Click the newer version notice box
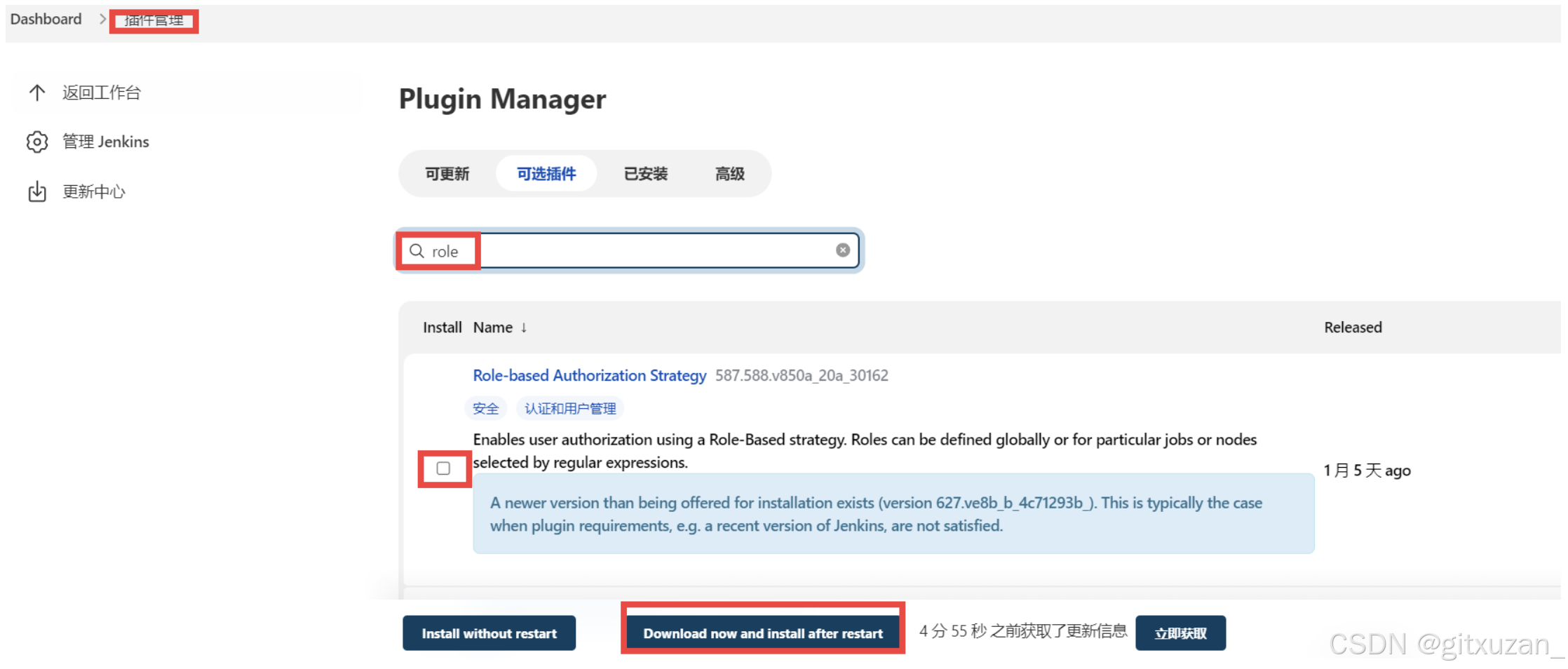This screenshot has height=669, width=1568. (x=893, y=514)
